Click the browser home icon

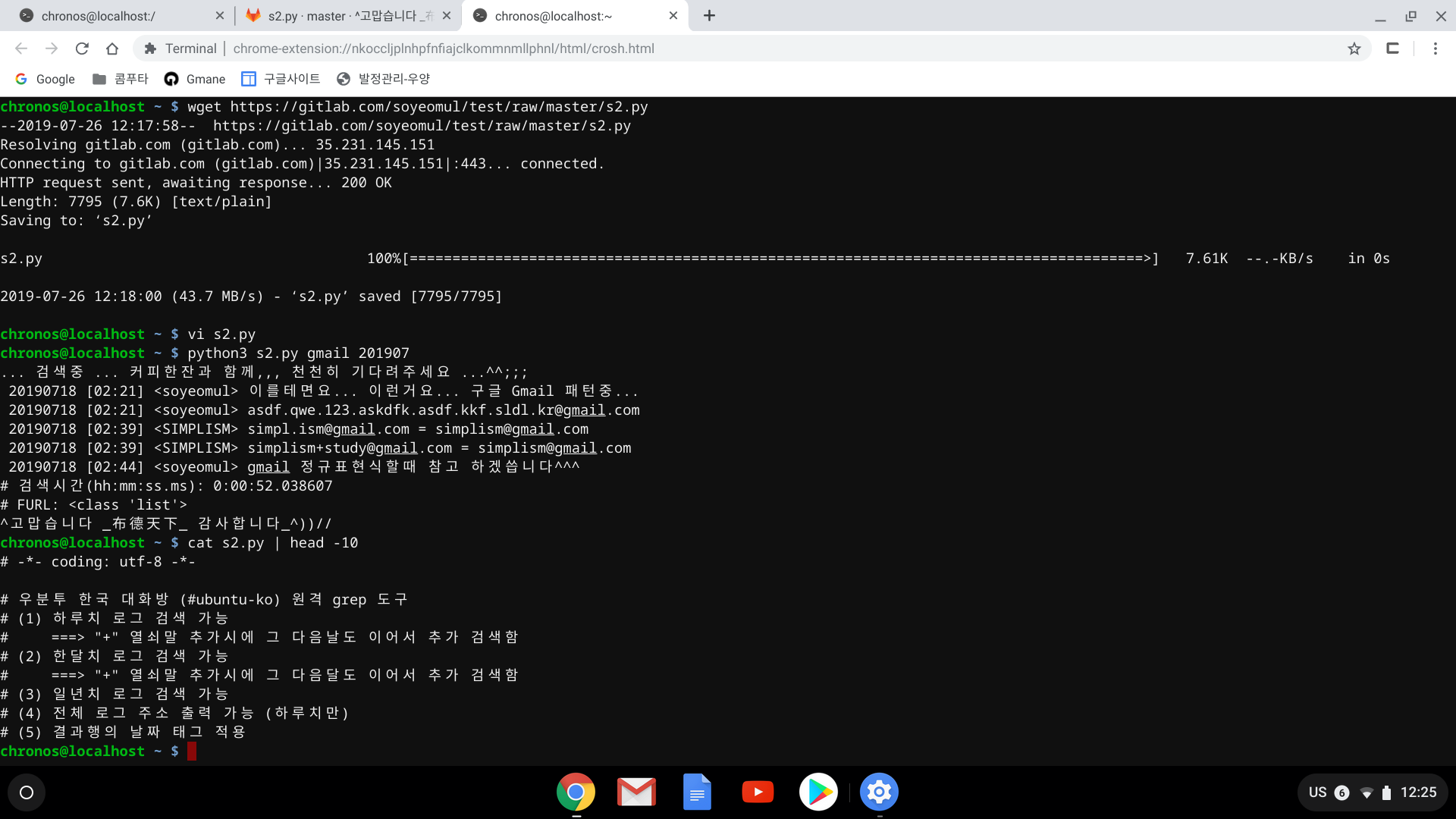(x=112, y=48)
